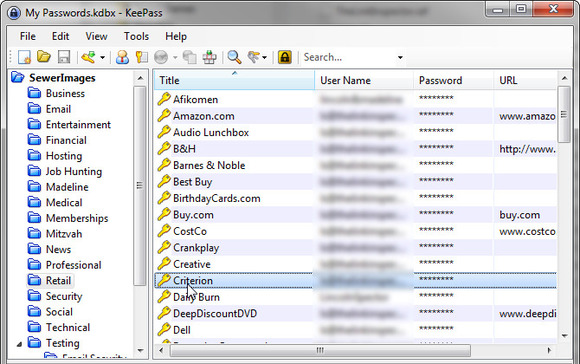Click the New database toolbar icon

(24, 57)
